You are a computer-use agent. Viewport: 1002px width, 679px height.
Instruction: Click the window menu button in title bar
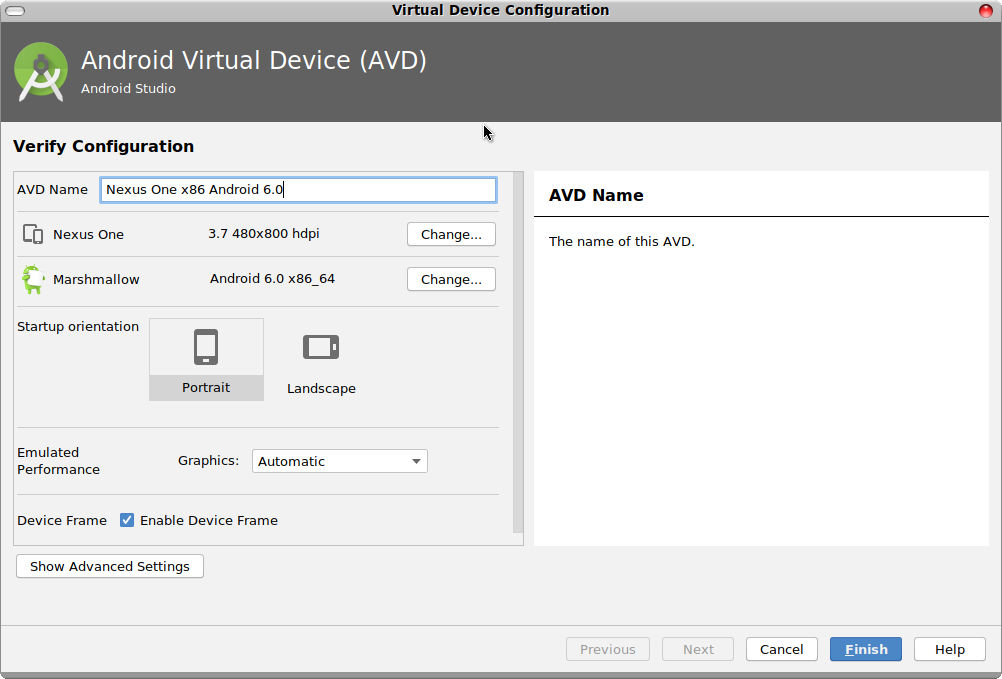click(15, 10)
